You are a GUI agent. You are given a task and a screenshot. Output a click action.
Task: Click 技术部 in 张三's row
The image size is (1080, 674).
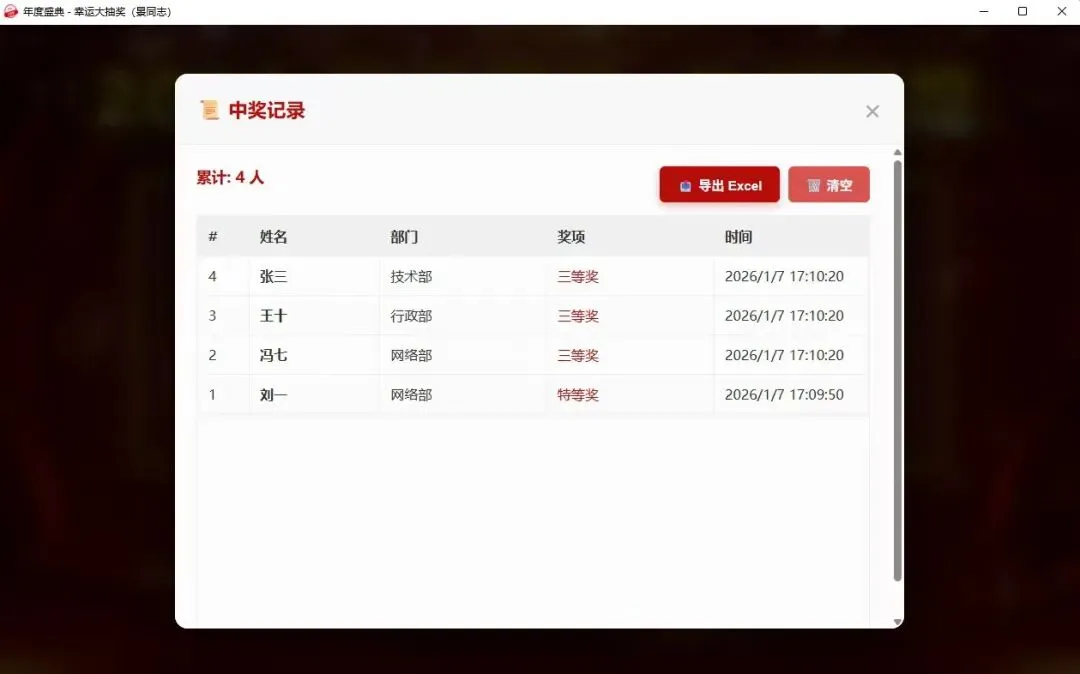tap(411, 277)
